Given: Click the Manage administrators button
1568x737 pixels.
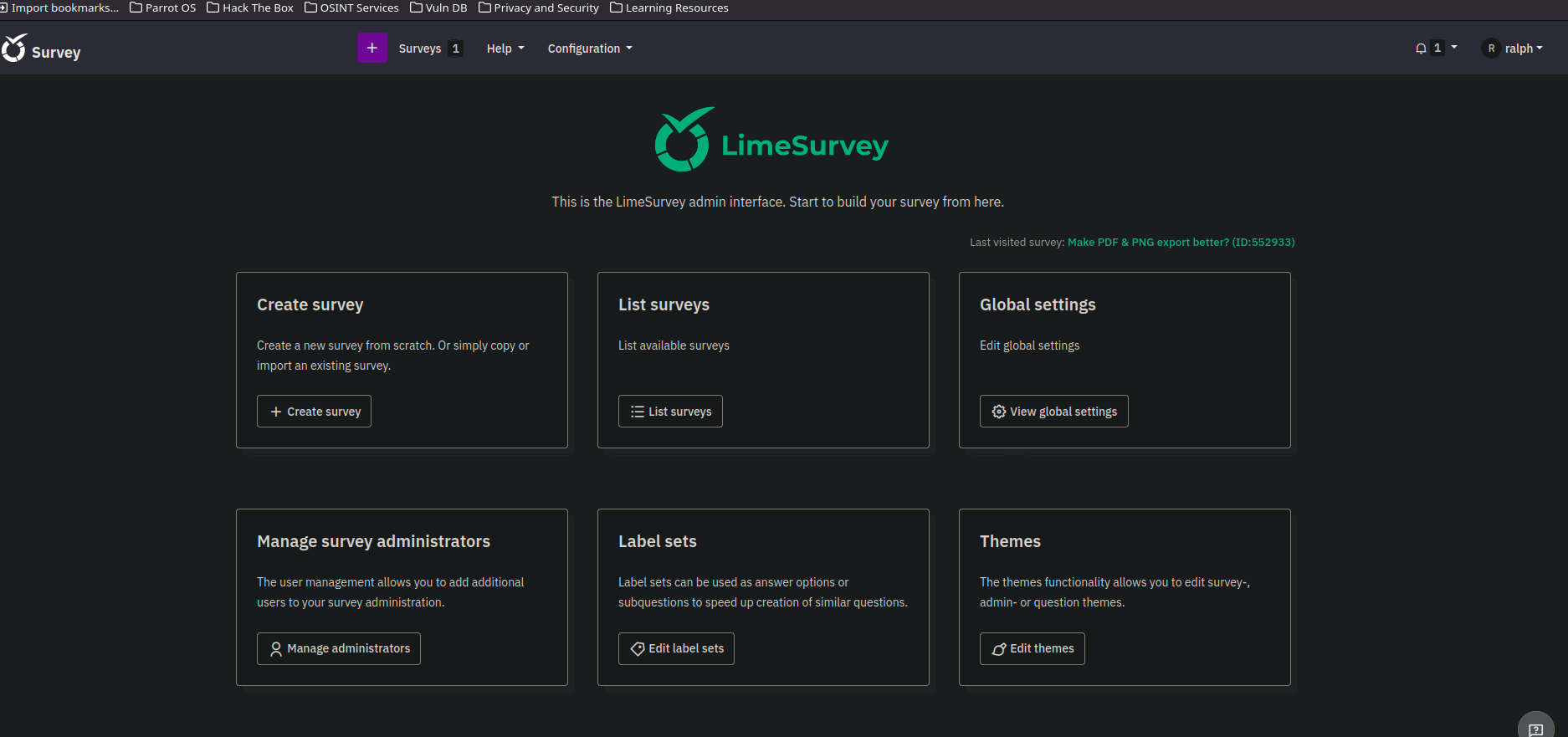Looking at the screenshot, I should coord(339,648).
